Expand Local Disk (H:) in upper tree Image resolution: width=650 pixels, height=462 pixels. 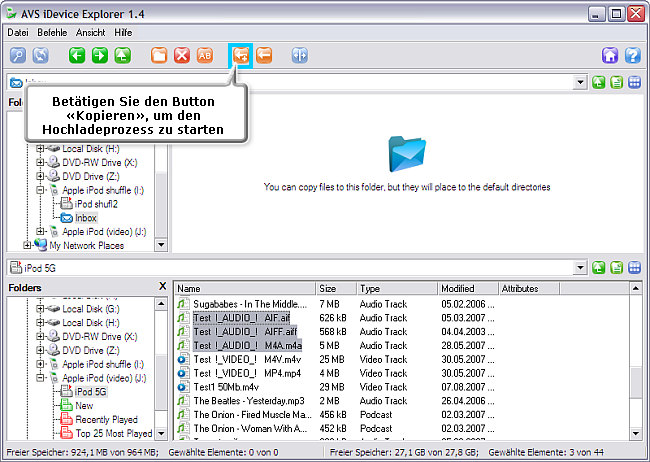[40, 148]
